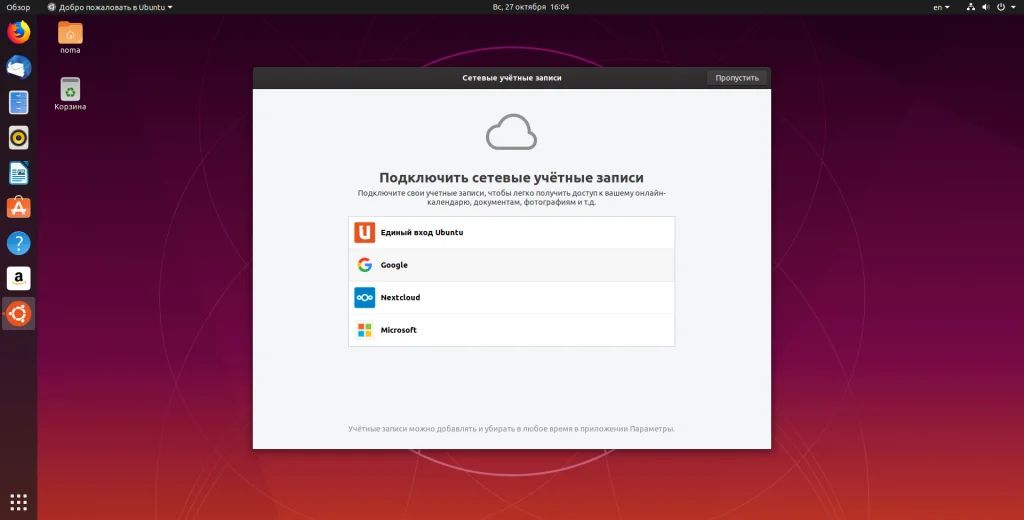Expand the system menu arrow
The image size is (1024, 520).
pos(1014,7)
